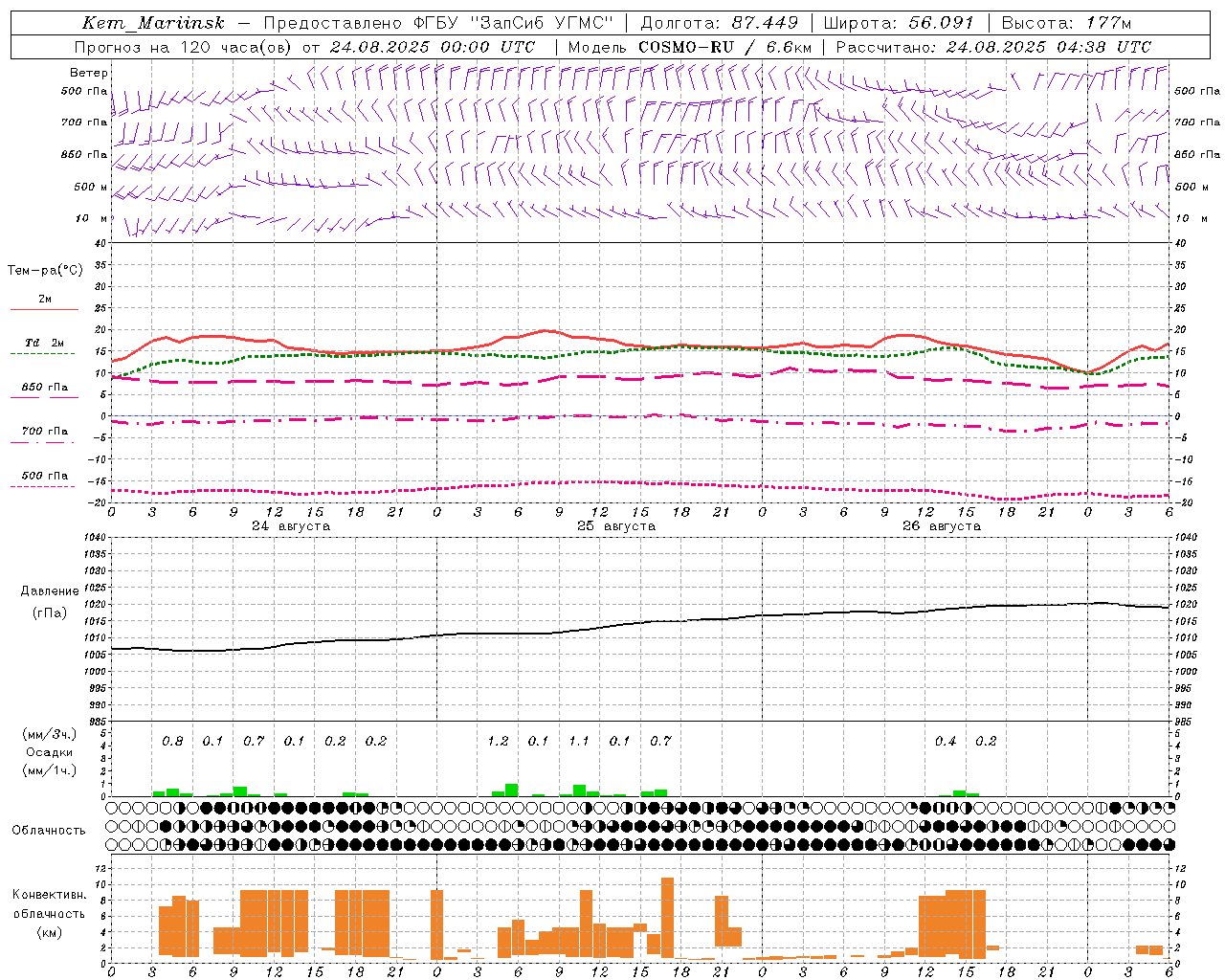Click the right-side '10 м' wind label
This screenshot has height=980, width=1225.
point(1190,218)
